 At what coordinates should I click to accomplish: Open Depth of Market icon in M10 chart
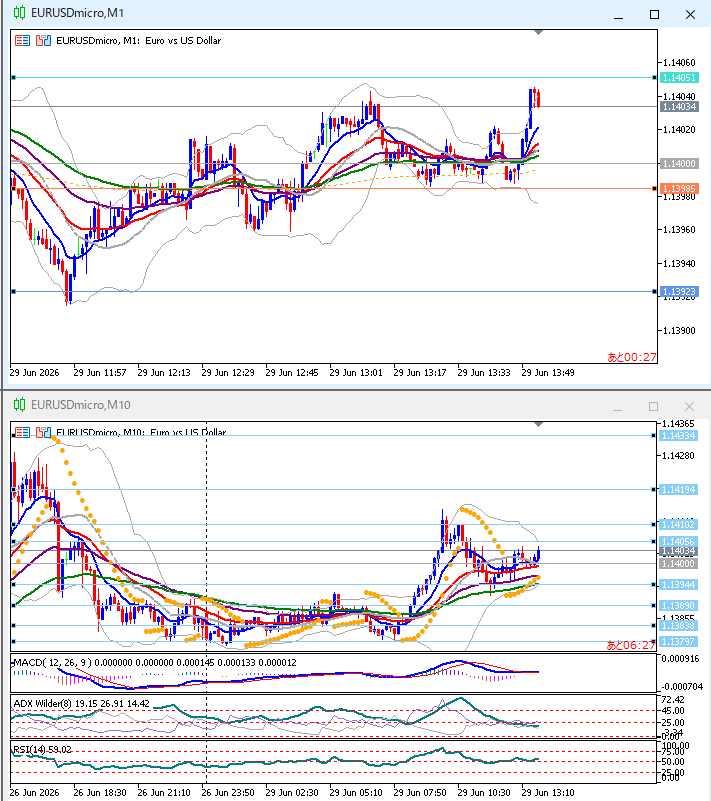pyautogui.click(x=43, y=433)
